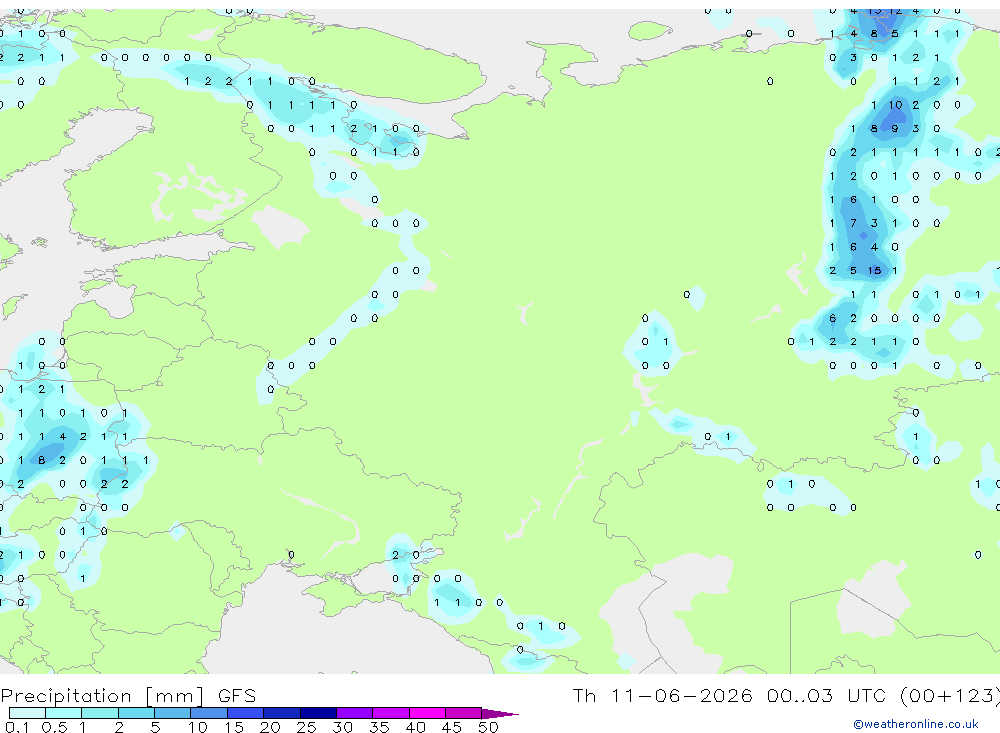Click the "GFS" model label
This screenshot has width=1000, height=733.
pos(237,695)
